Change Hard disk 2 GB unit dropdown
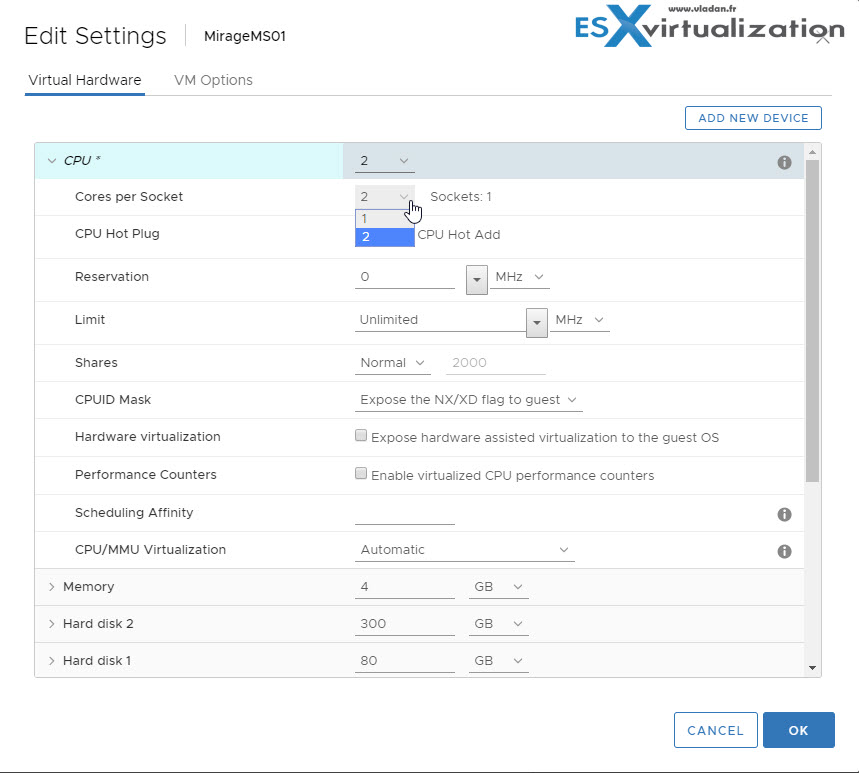The image size is (859, 773). tap(499, 623)
